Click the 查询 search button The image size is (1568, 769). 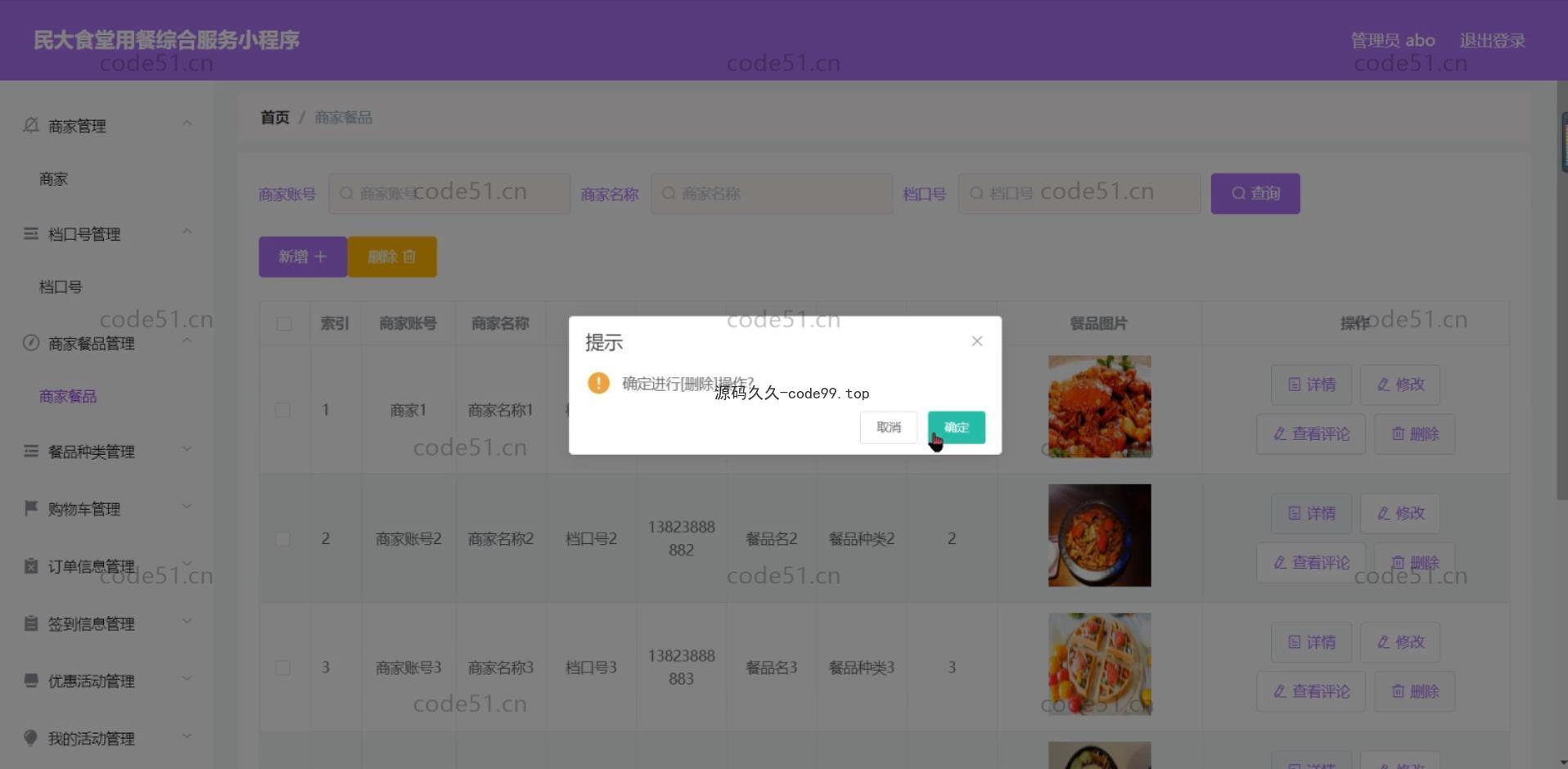[x=1255, y=194]
